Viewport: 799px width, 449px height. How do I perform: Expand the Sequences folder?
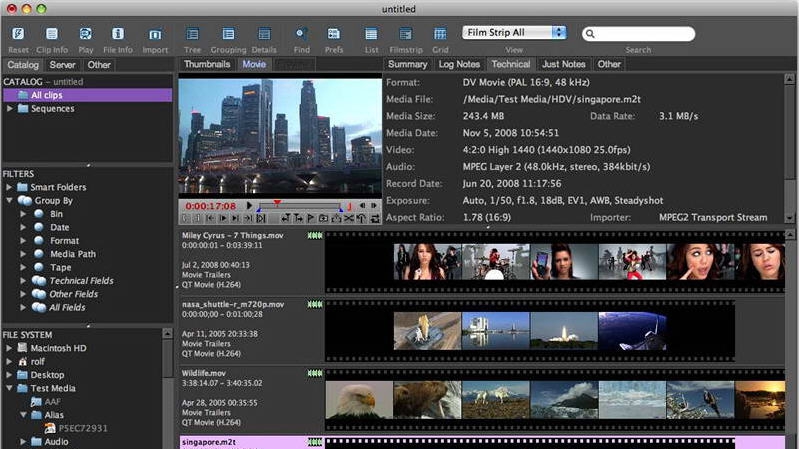click(10, 109)
